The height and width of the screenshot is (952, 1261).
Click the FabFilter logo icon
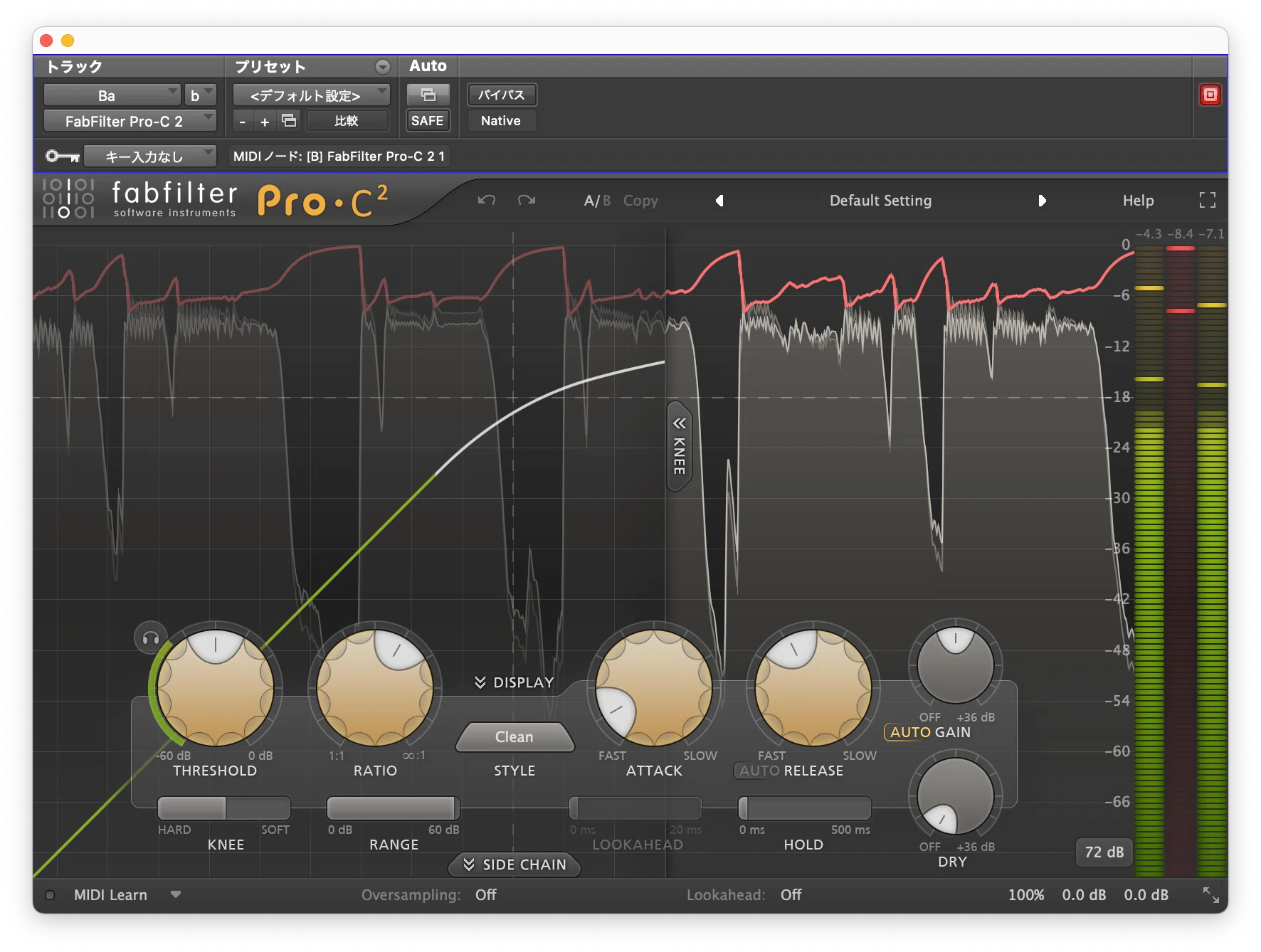[68, 199]
